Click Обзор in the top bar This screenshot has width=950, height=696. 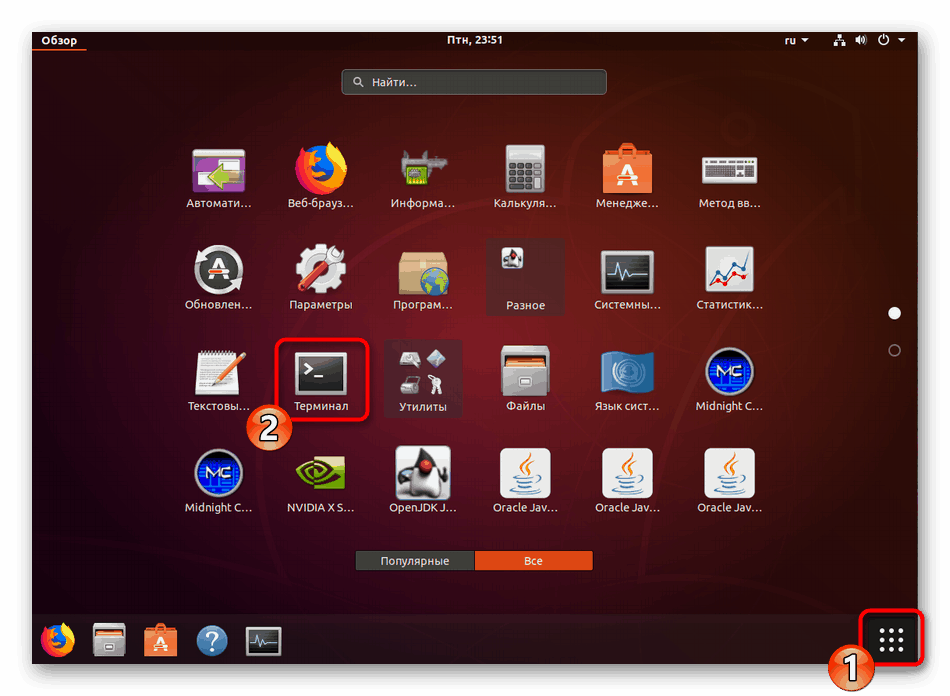click(x=59, y=40)
